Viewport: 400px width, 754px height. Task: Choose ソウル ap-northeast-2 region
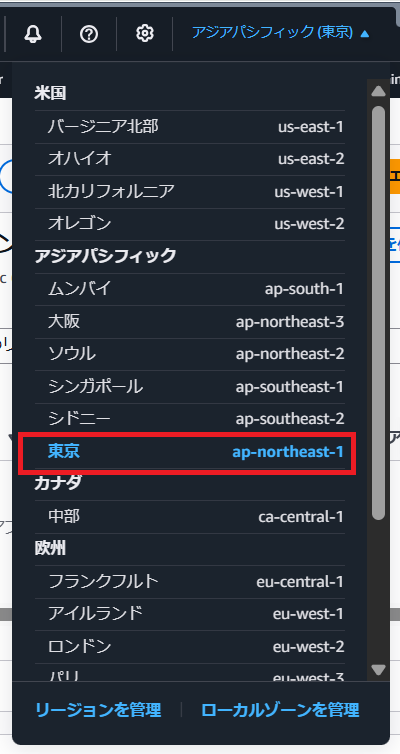click(189, 354)
